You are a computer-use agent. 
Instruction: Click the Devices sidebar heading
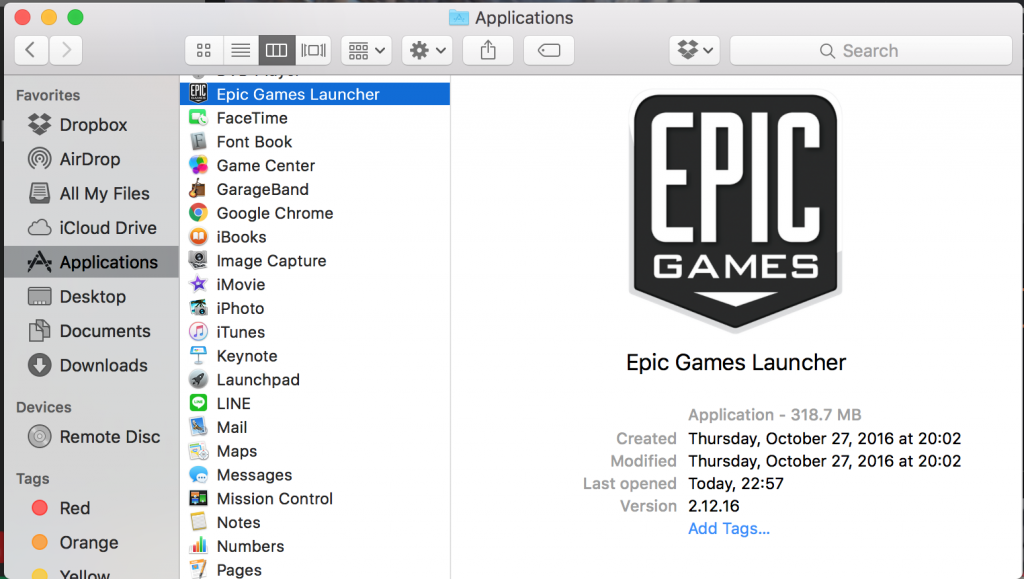[44, 407]
